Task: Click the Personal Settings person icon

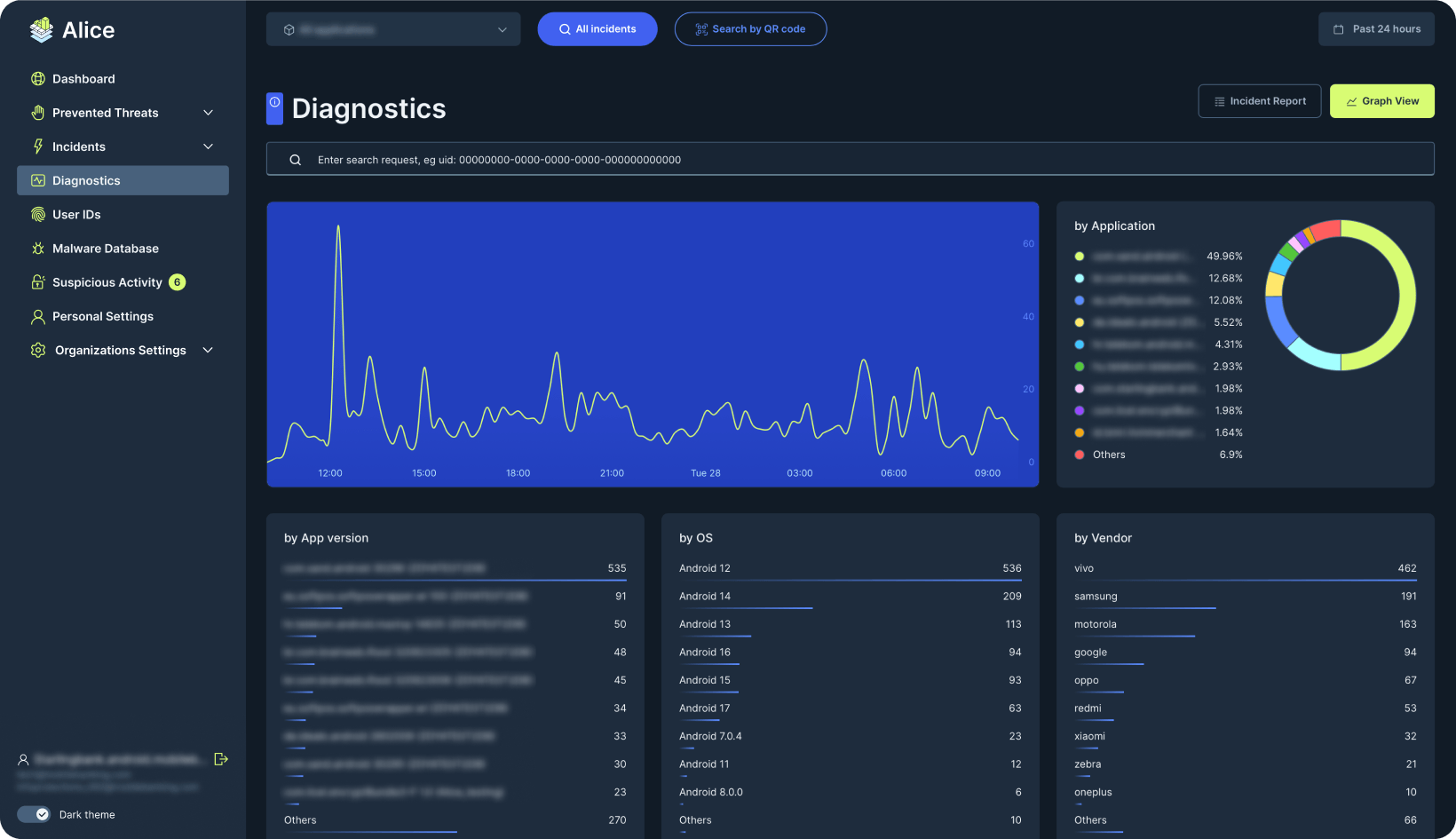Action: point(38,317)
